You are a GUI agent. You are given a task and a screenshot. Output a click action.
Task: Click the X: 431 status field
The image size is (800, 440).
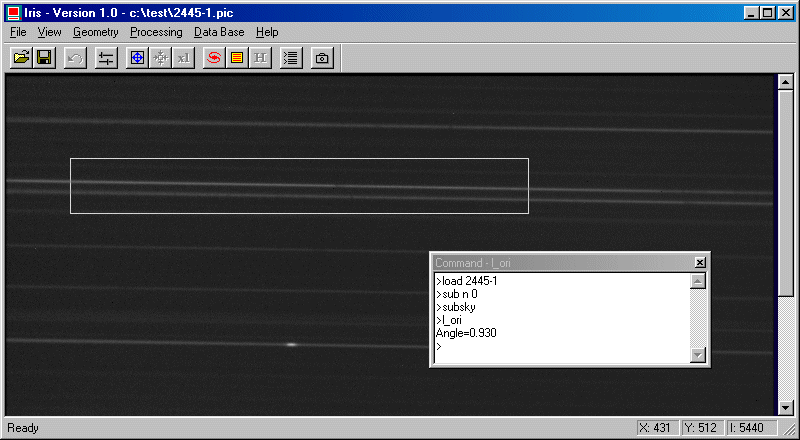tap(658, 428)
